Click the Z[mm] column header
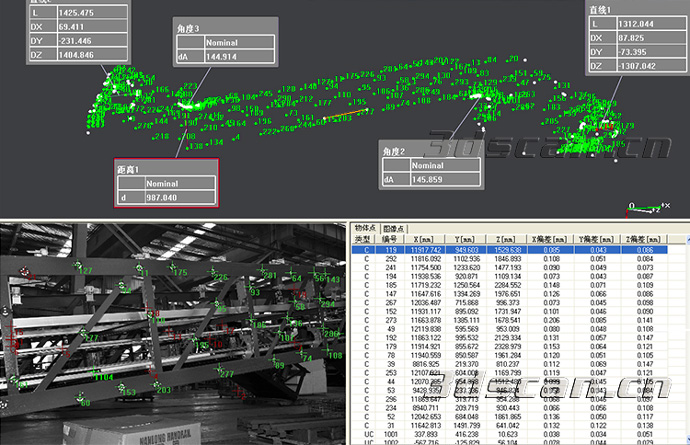 tap(535, 239)
